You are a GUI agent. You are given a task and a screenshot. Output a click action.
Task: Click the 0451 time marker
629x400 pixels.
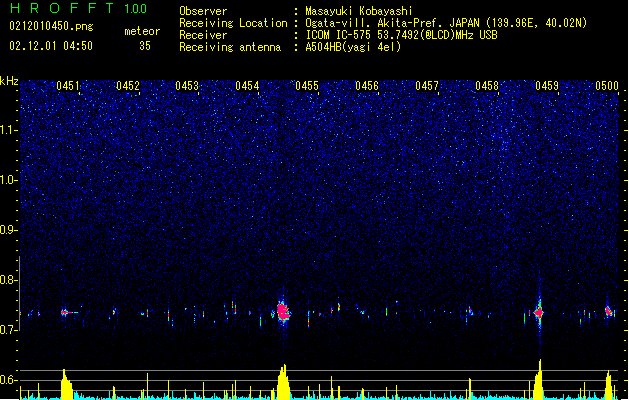click(x=67, y=85)
